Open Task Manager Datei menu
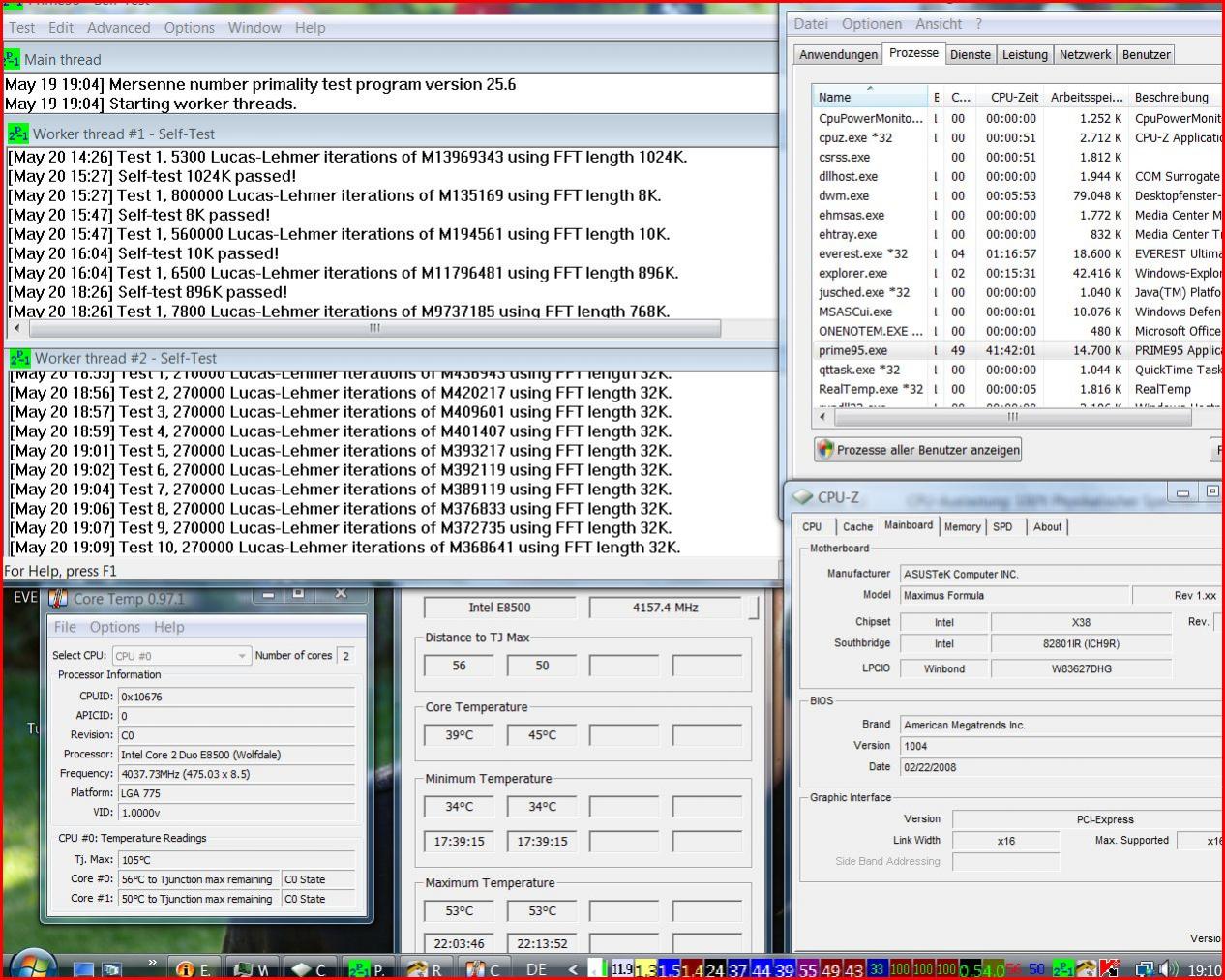 tap(811, 24)
